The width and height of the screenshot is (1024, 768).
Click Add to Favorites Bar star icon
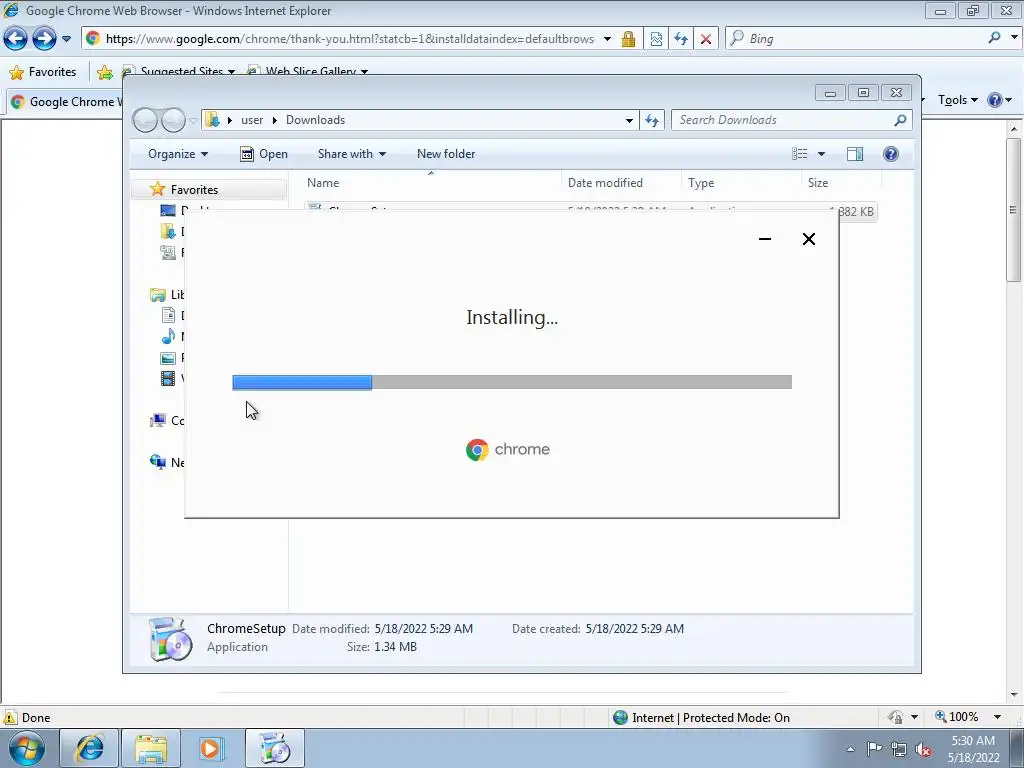(104, 72)
